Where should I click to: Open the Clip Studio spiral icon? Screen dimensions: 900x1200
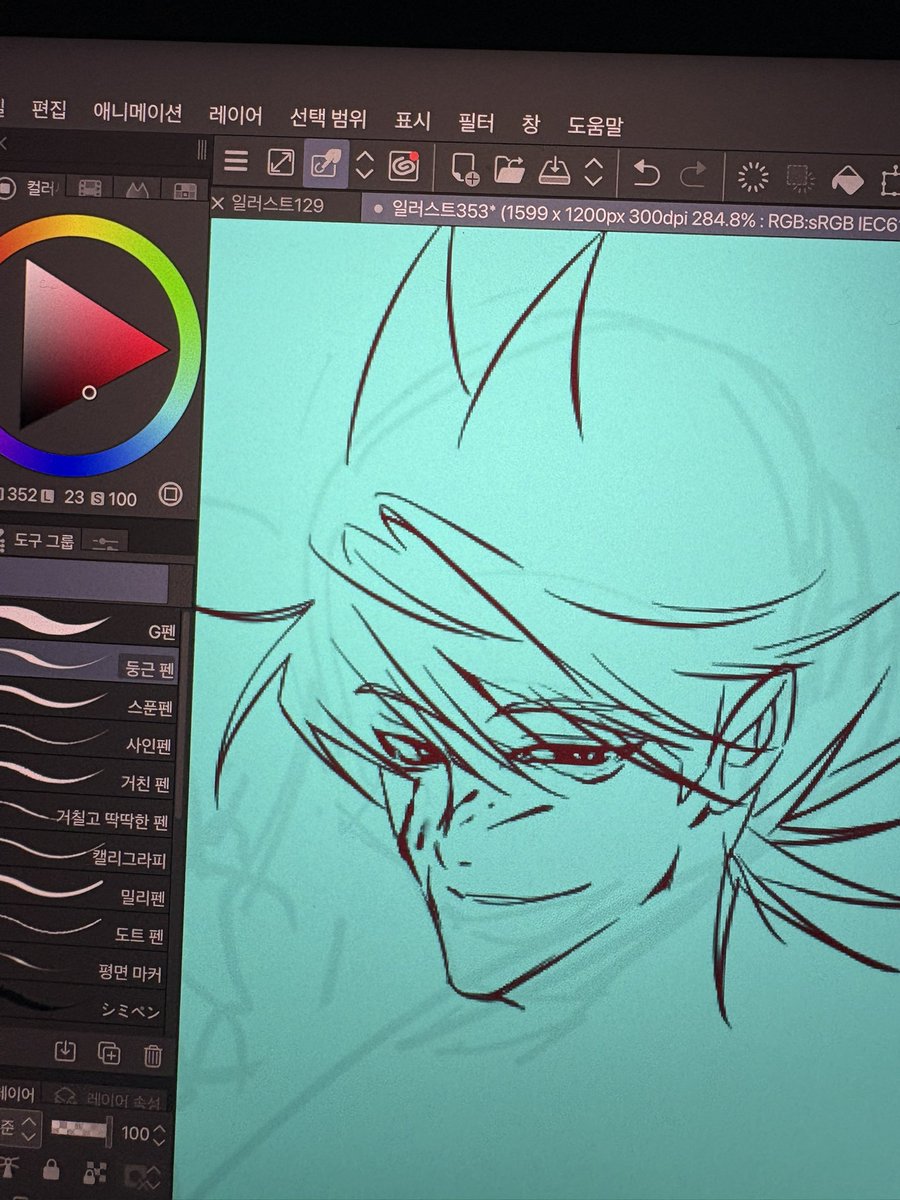(x=404, y=166)
